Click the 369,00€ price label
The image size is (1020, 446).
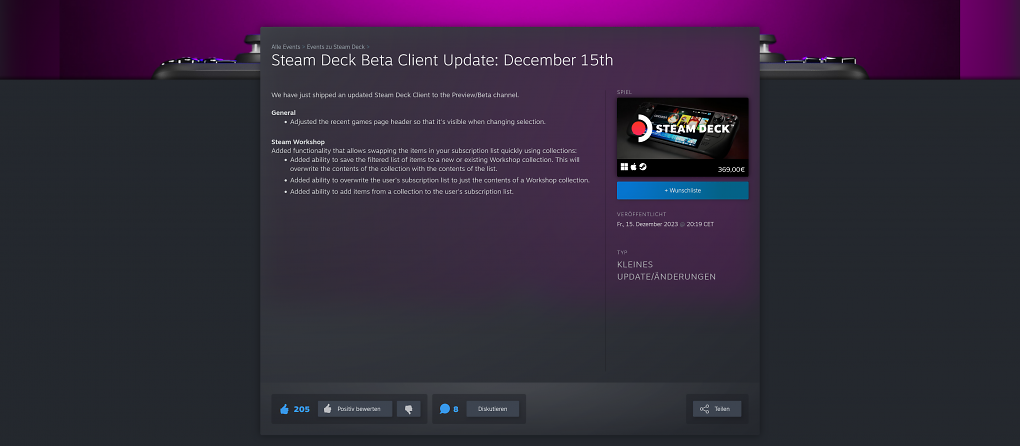[731, 169]
